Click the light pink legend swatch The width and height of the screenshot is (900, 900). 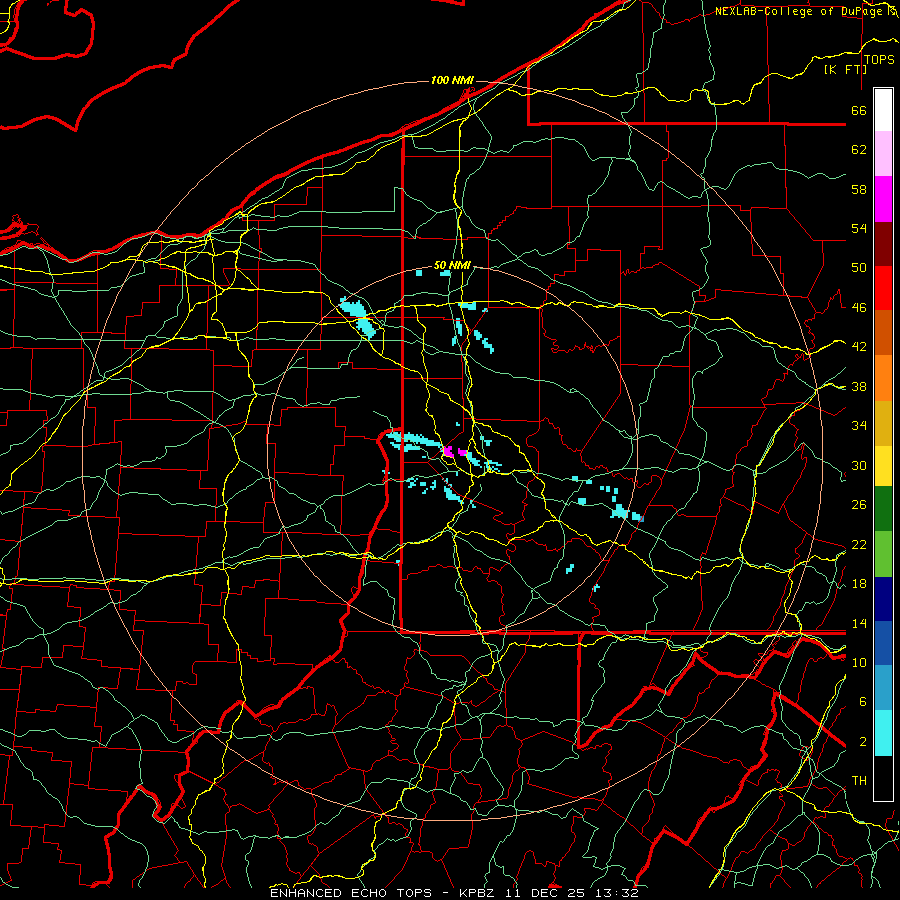coord(883,154)
